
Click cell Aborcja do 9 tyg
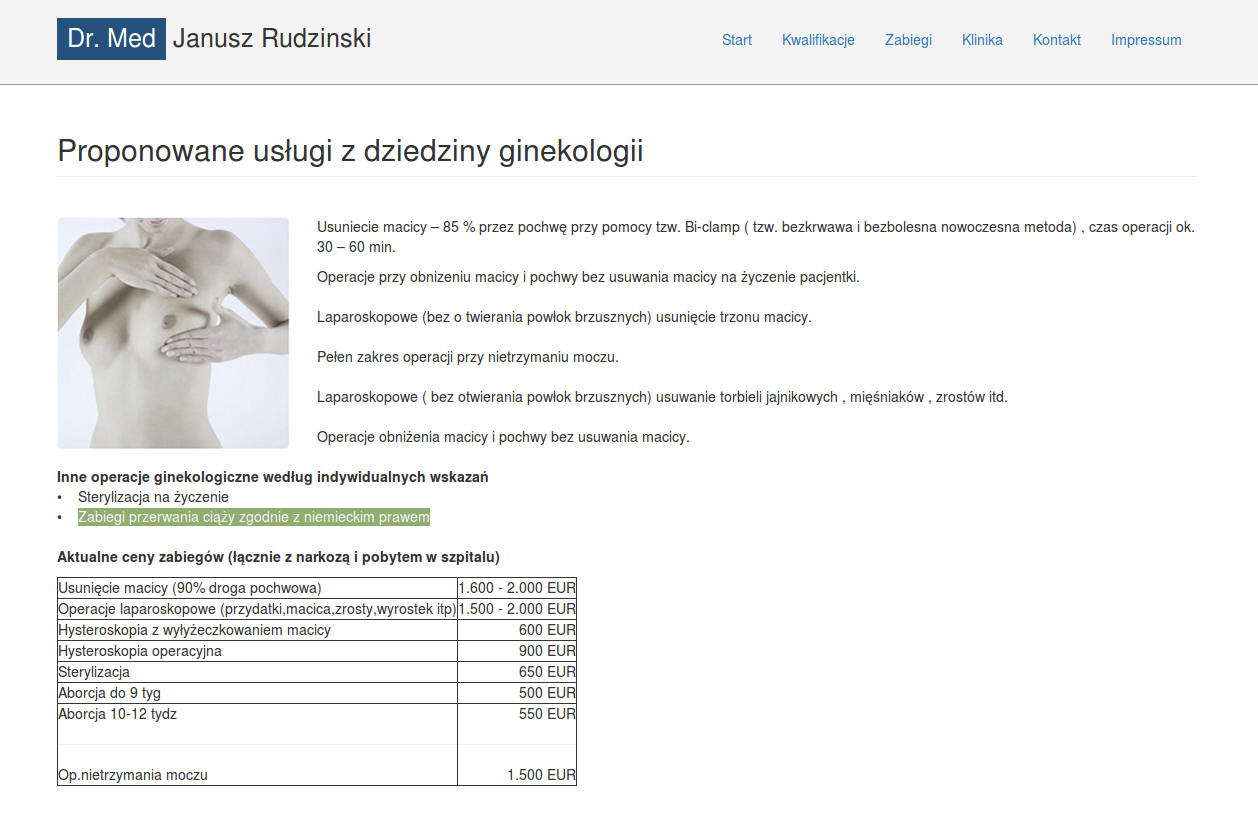(257, 693)
